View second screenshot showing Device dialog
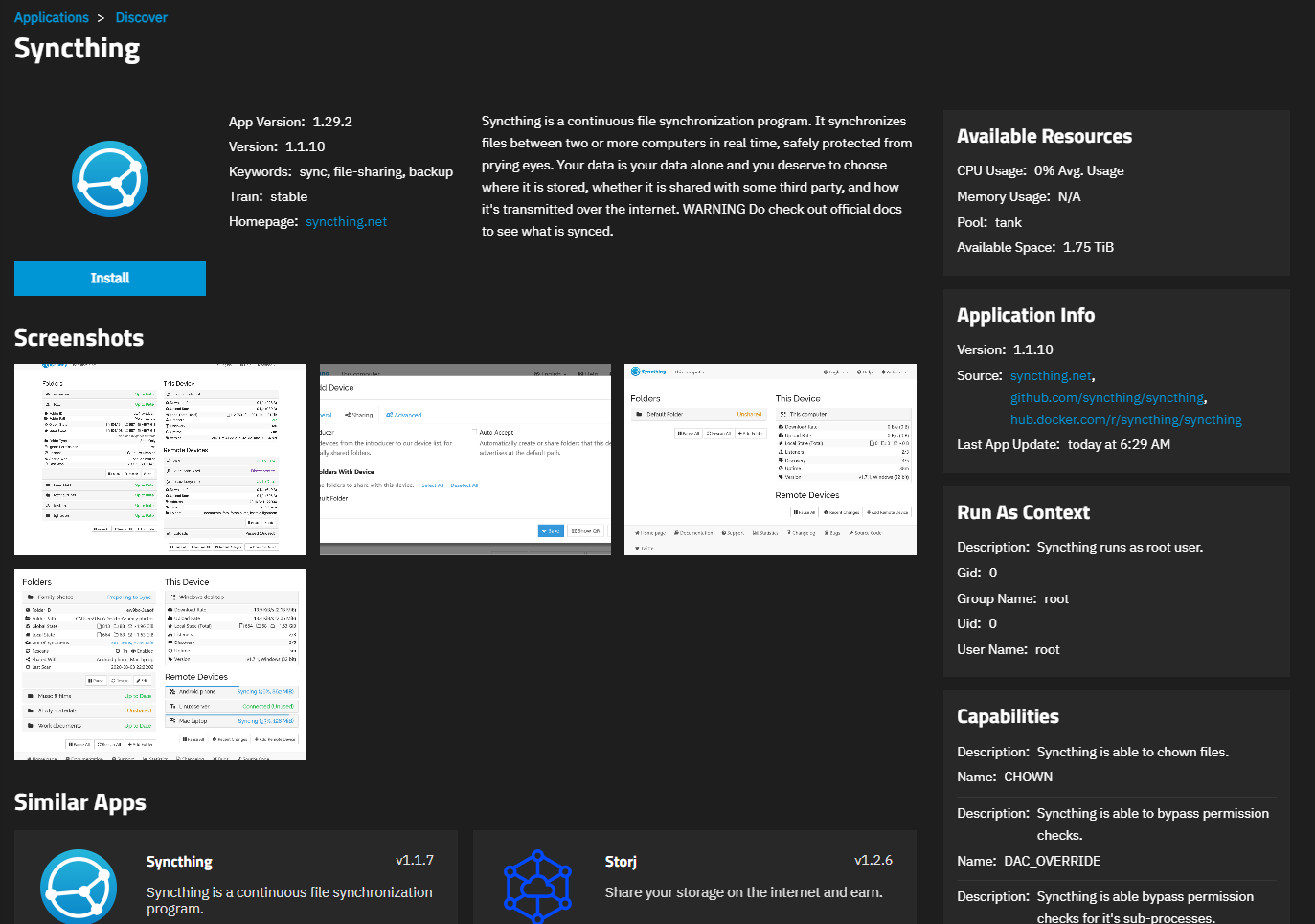Viewport: 1315px width, 924px height. [x=465, y=460]
